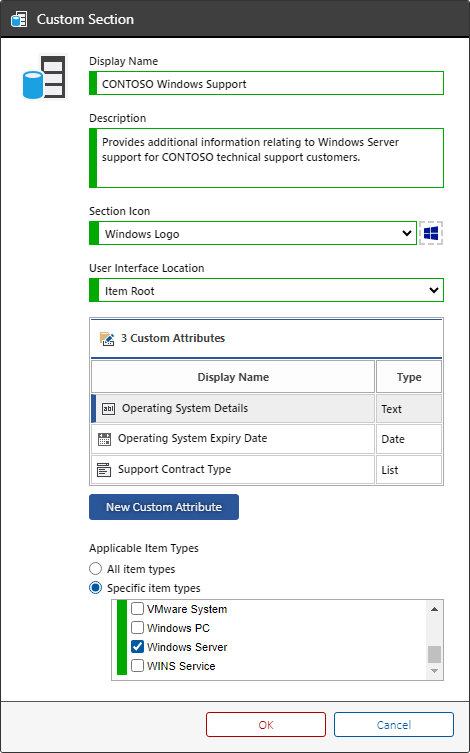Sort by the Display Name column header
The width and height of the screenshot is (470, 753).
pos(233,377)
